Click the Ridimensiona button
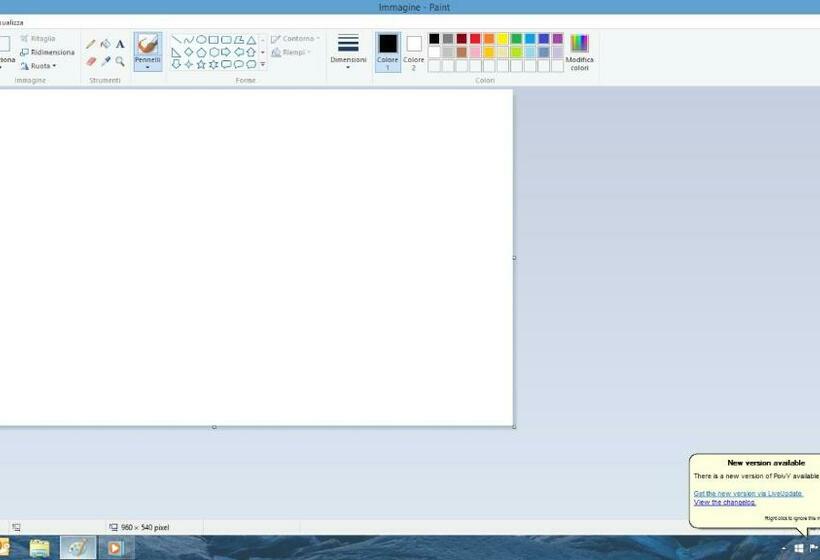820x560 pixels. coord(47,52)
